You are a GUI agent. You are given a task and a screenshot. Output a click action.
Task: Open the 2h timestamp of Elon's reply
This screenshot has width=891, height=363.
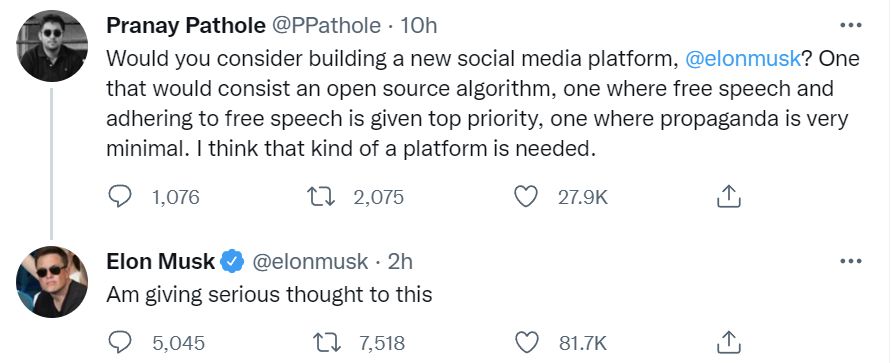click(x=400, y=261)
